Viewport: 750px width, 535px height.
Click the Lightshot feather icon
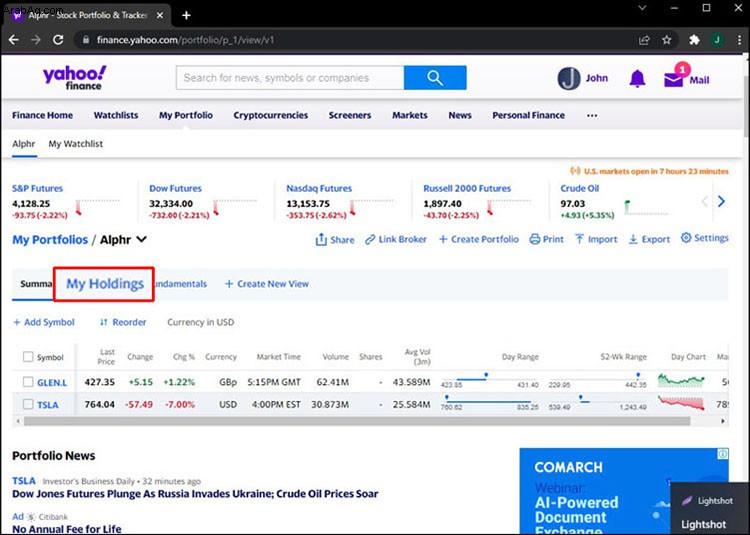pos(687,501)
